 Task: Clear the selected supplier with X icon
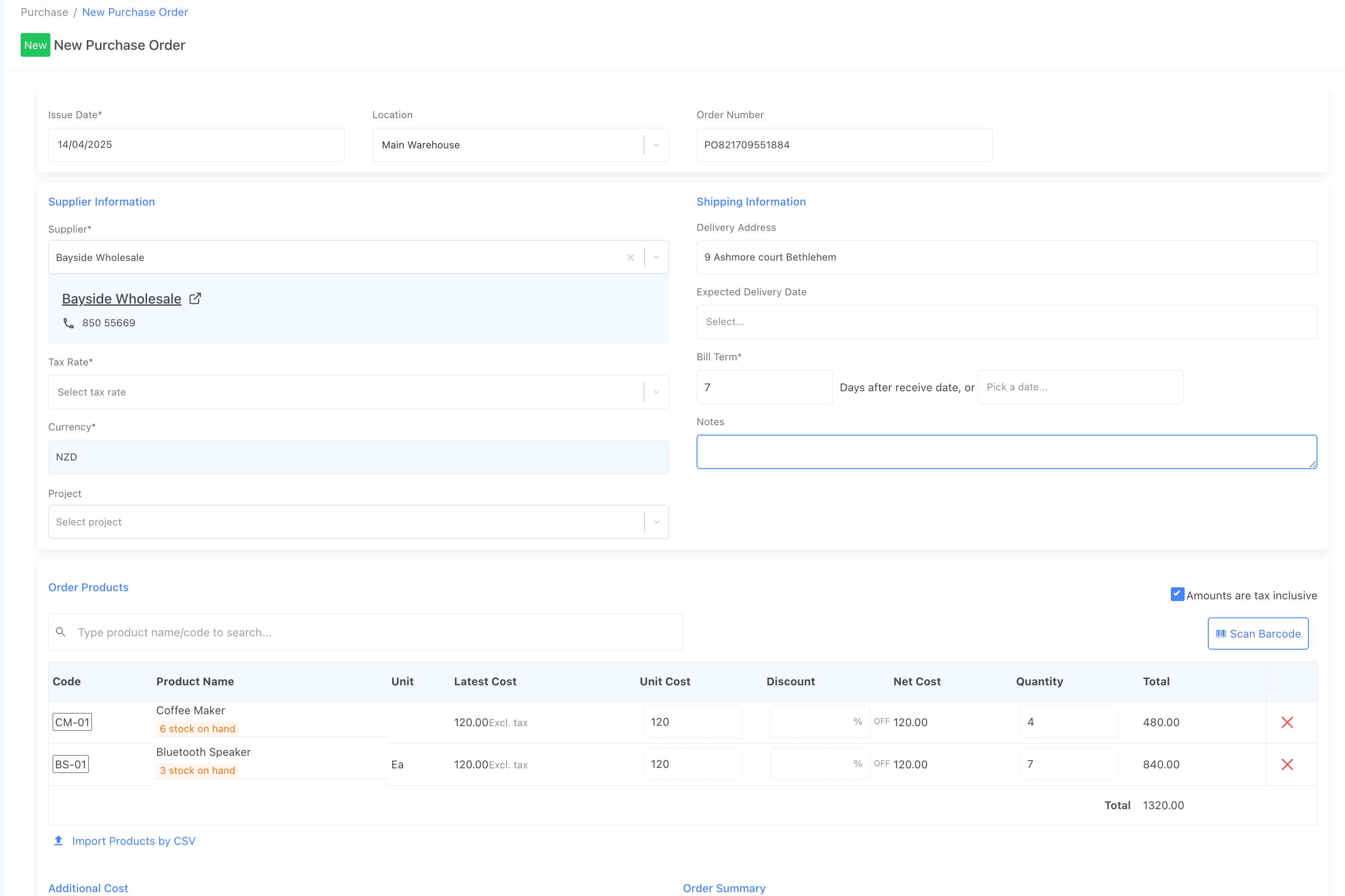pos(630,258)
